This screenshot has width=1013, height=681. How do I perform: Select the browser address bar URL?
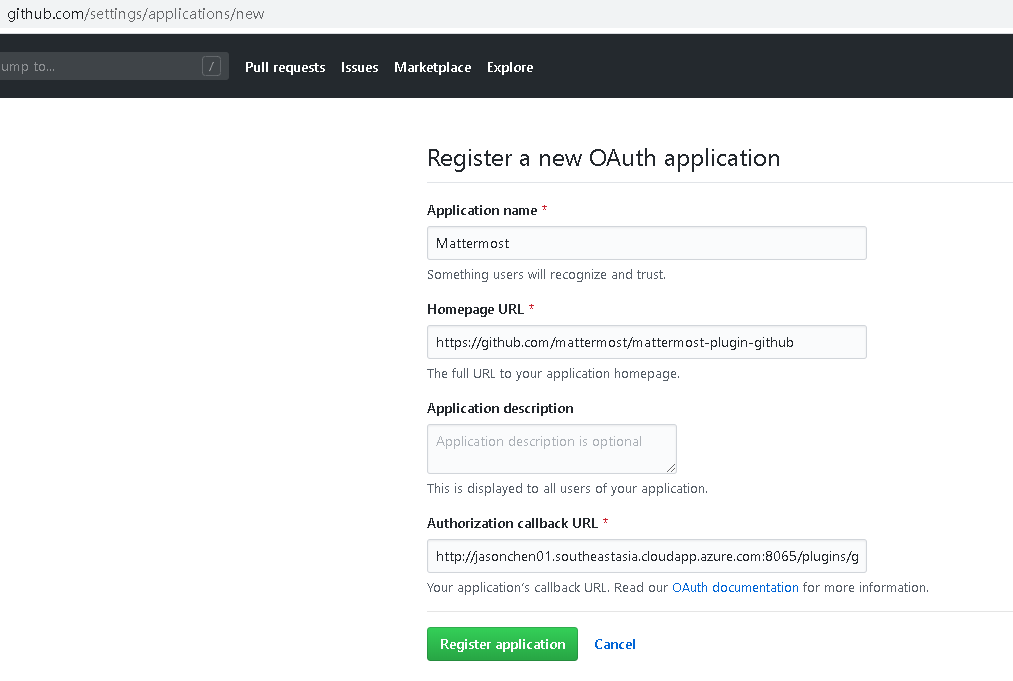136,15
